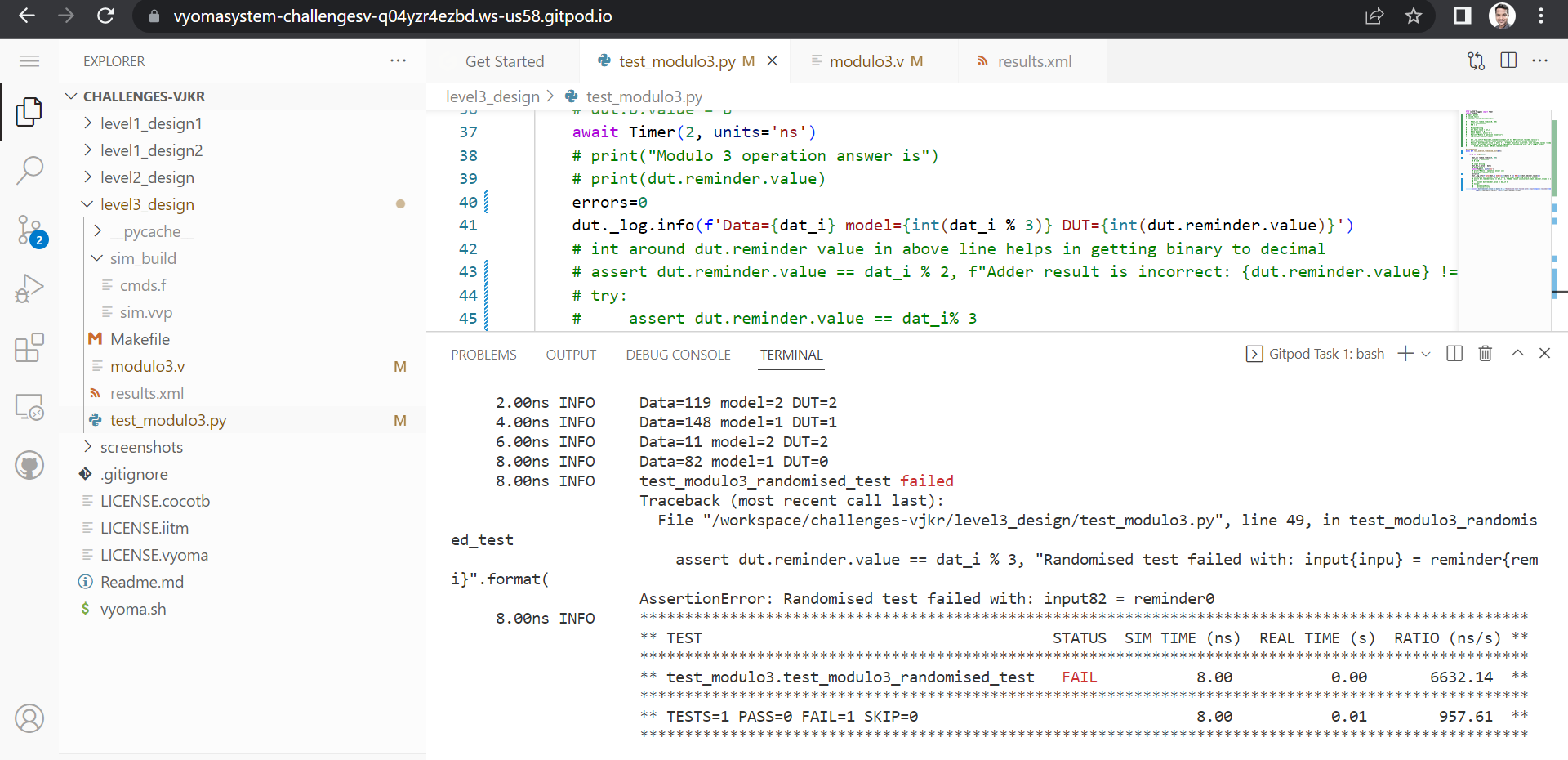The width and height of the screenshot is (1568, 760).
Task: Switch to the Get Started tab
Action: 504,61
